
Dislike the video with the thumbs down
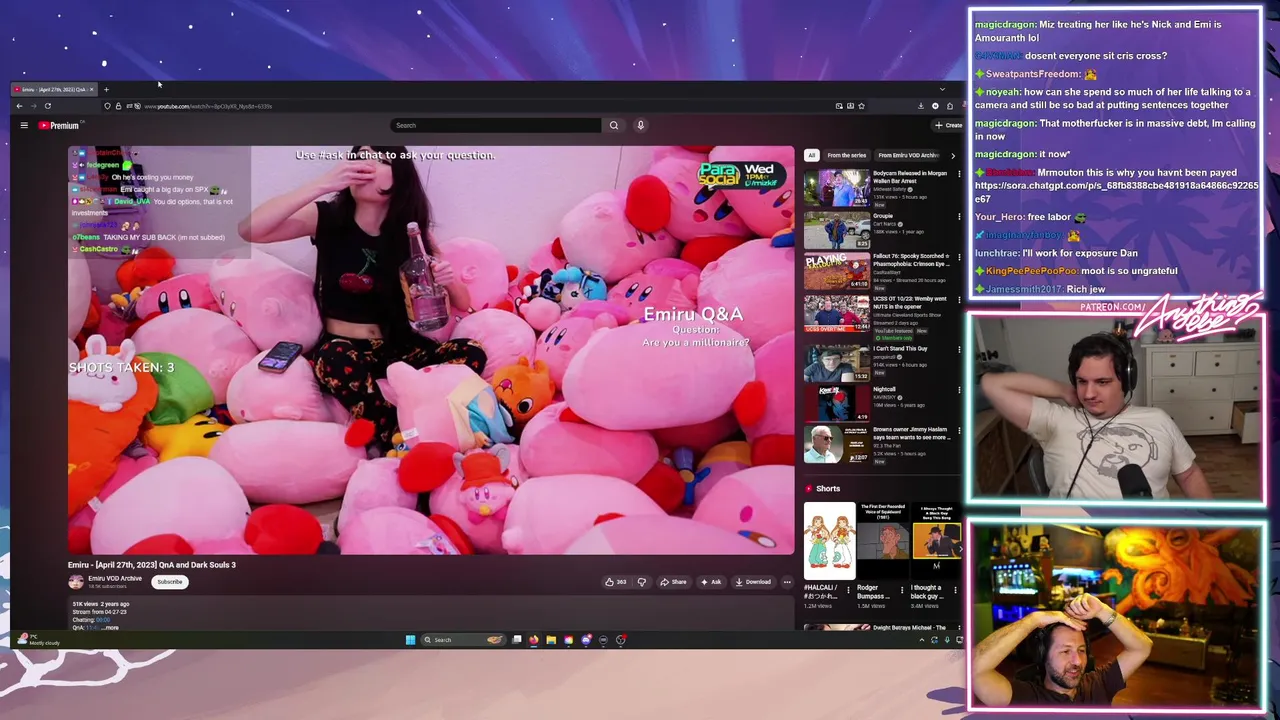tap(642, 582)
